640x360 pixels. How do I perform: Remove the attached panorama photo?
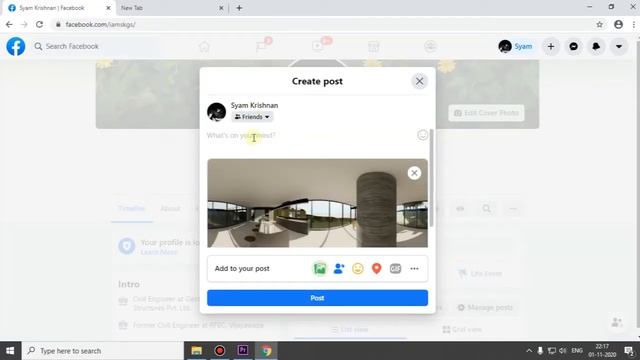click(414, 173)
